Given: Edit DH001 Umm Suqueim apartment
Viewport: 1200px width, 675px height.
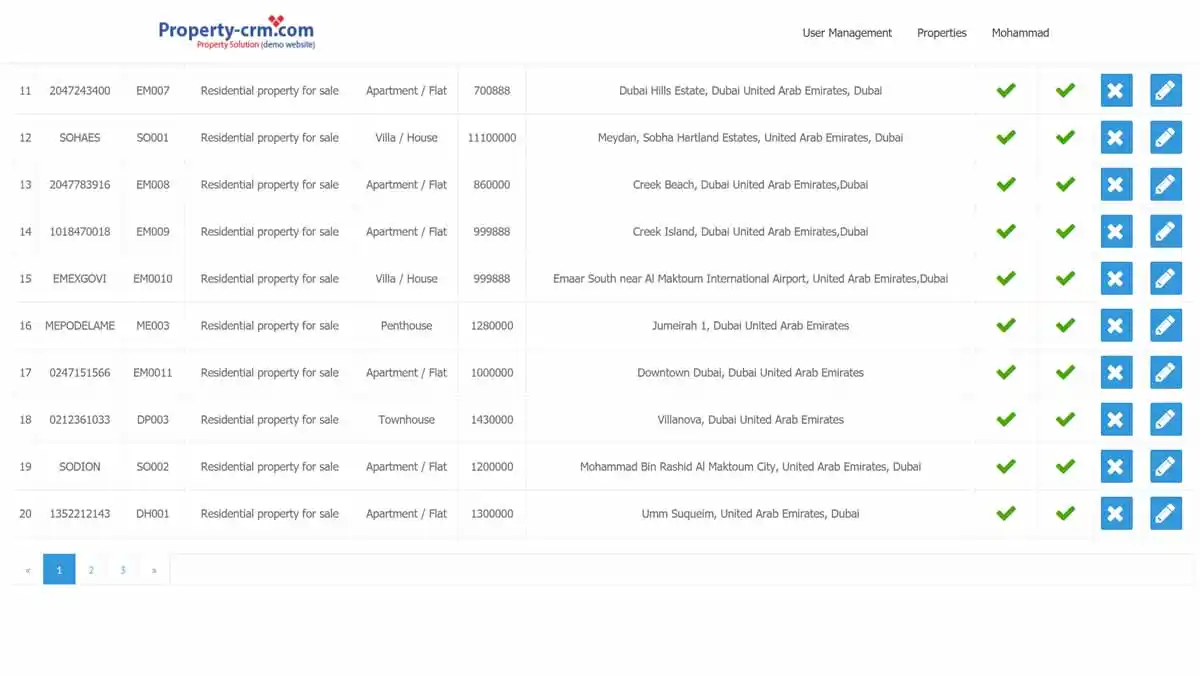Looking at the screenshot, I should 1166,514.
